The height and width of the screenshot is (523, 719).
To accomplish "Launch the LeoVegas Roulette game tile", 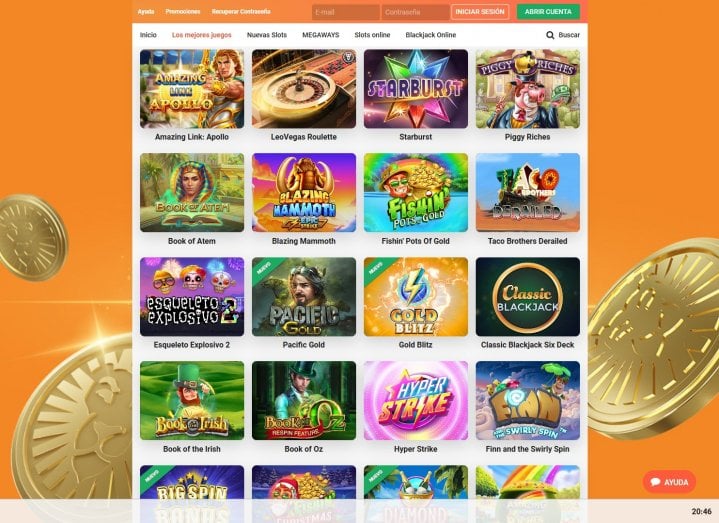I will tap(304, 89).
